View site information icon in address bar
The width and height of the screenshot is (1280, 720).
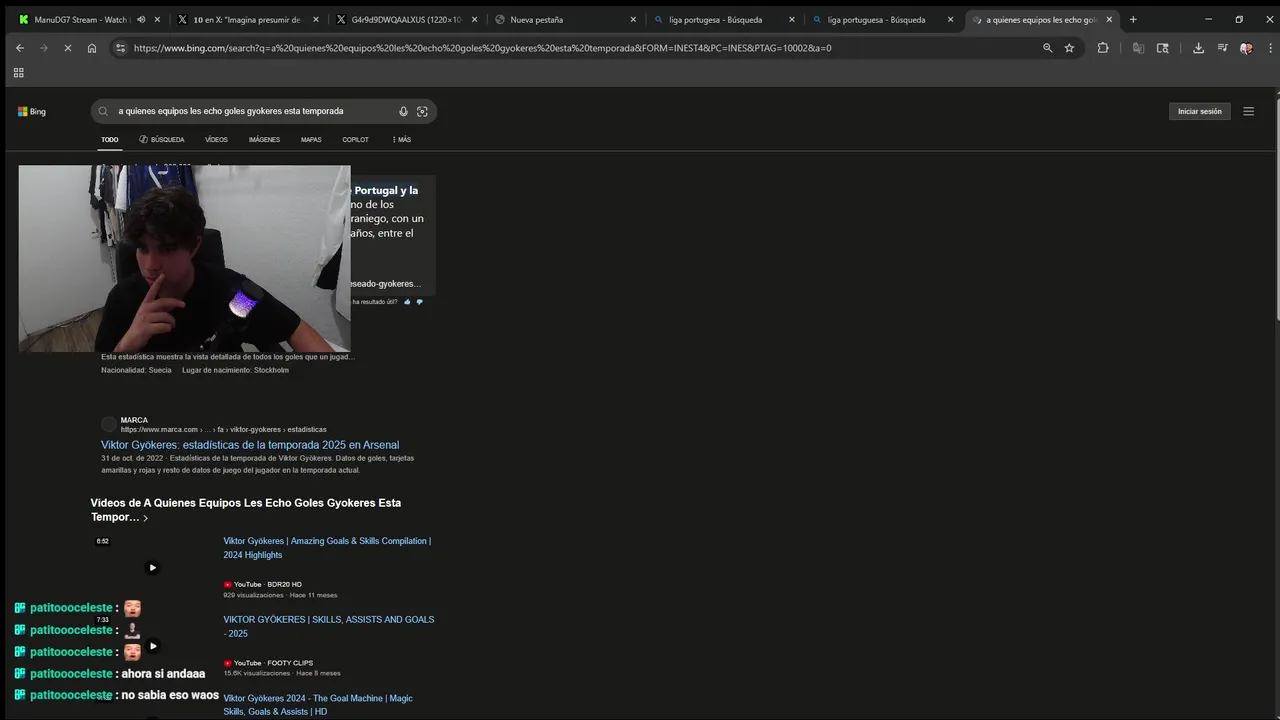120,48
